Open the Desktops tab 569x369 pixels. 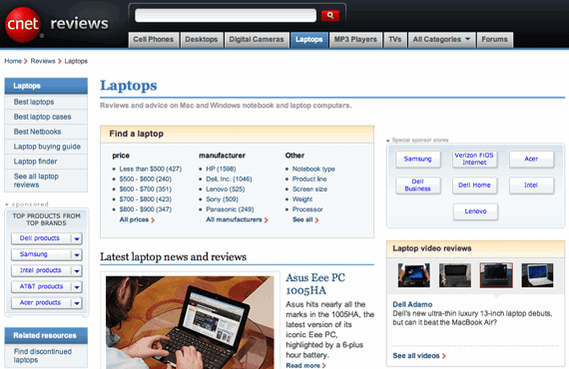[201, 40]
